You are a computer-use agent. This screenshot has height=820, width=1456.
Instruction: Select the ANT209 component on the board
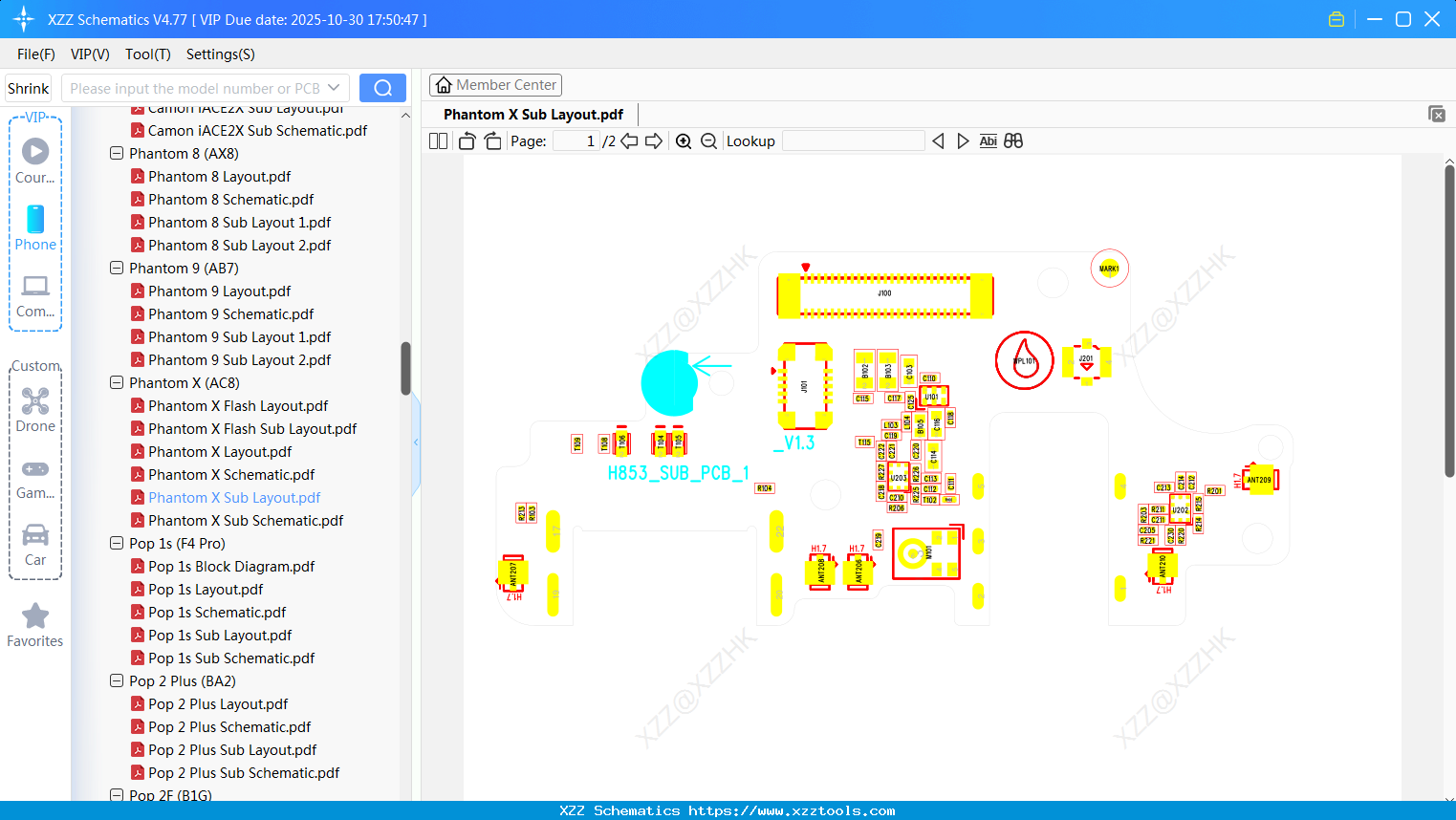point(1260,480)
